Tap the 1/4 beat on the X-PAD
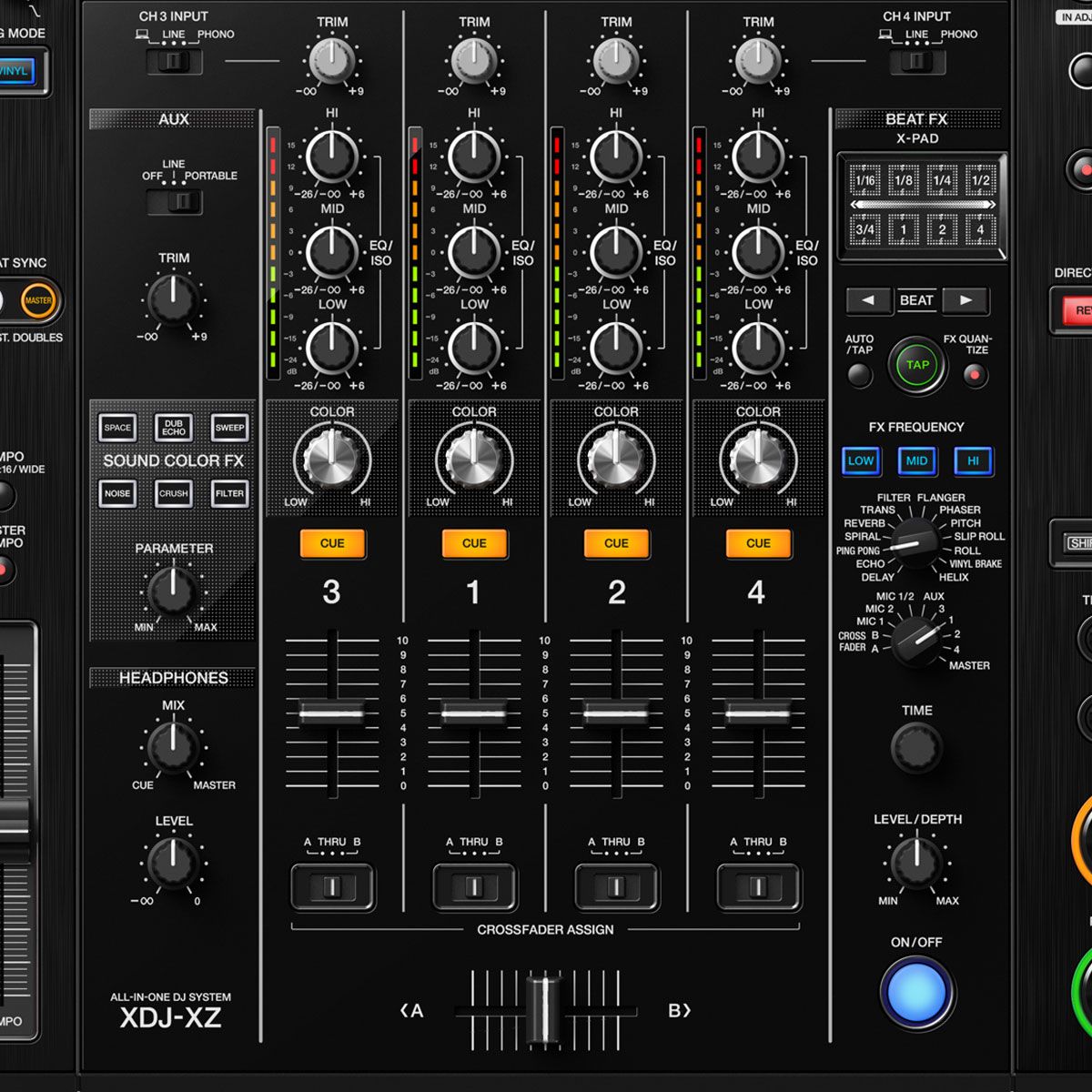 [x=942, y=180]
